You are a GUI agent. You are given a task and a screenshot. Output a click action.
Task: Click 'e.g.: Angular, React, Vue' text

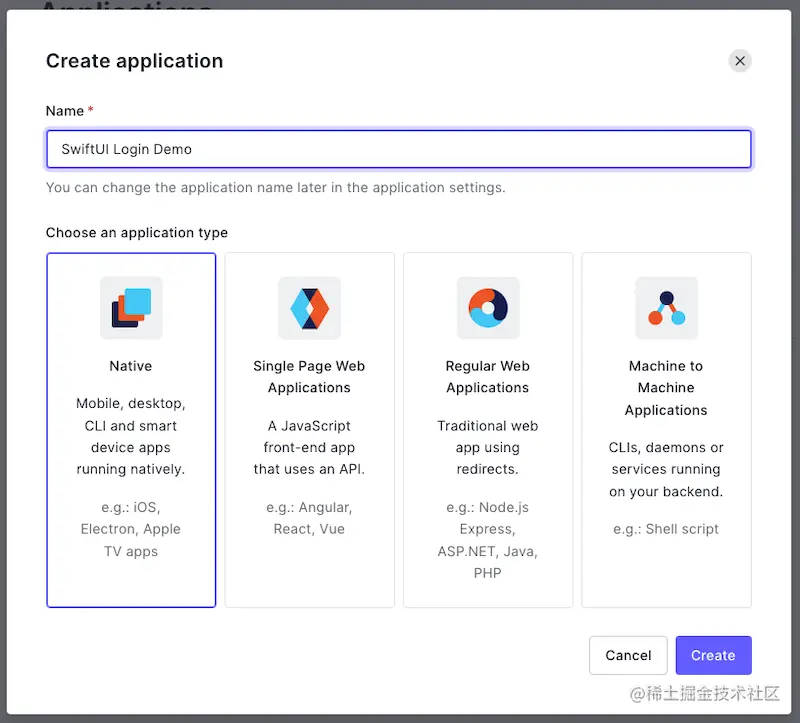click(309, 518)
